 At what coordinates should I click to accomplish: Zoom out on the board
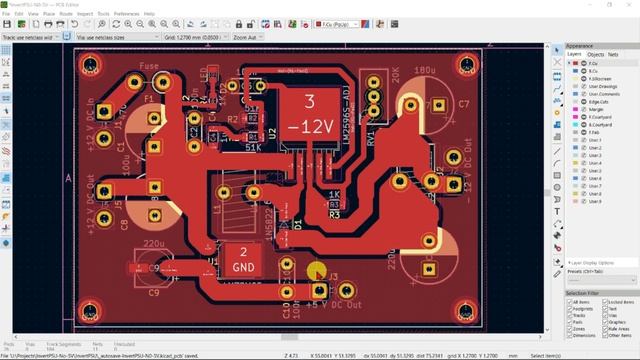(140, 24)
